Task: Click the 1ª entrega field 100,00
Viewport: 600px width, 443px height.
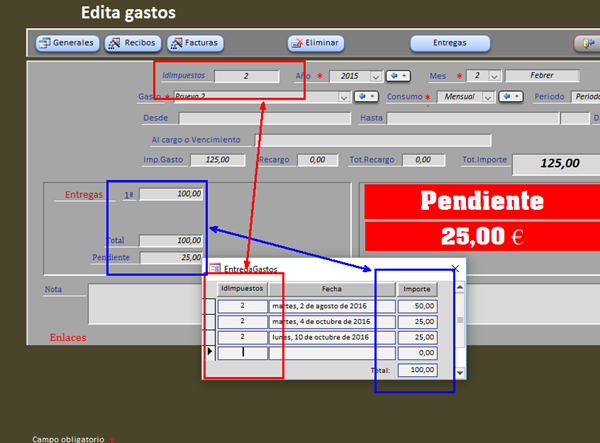Action: pos(171,194)
